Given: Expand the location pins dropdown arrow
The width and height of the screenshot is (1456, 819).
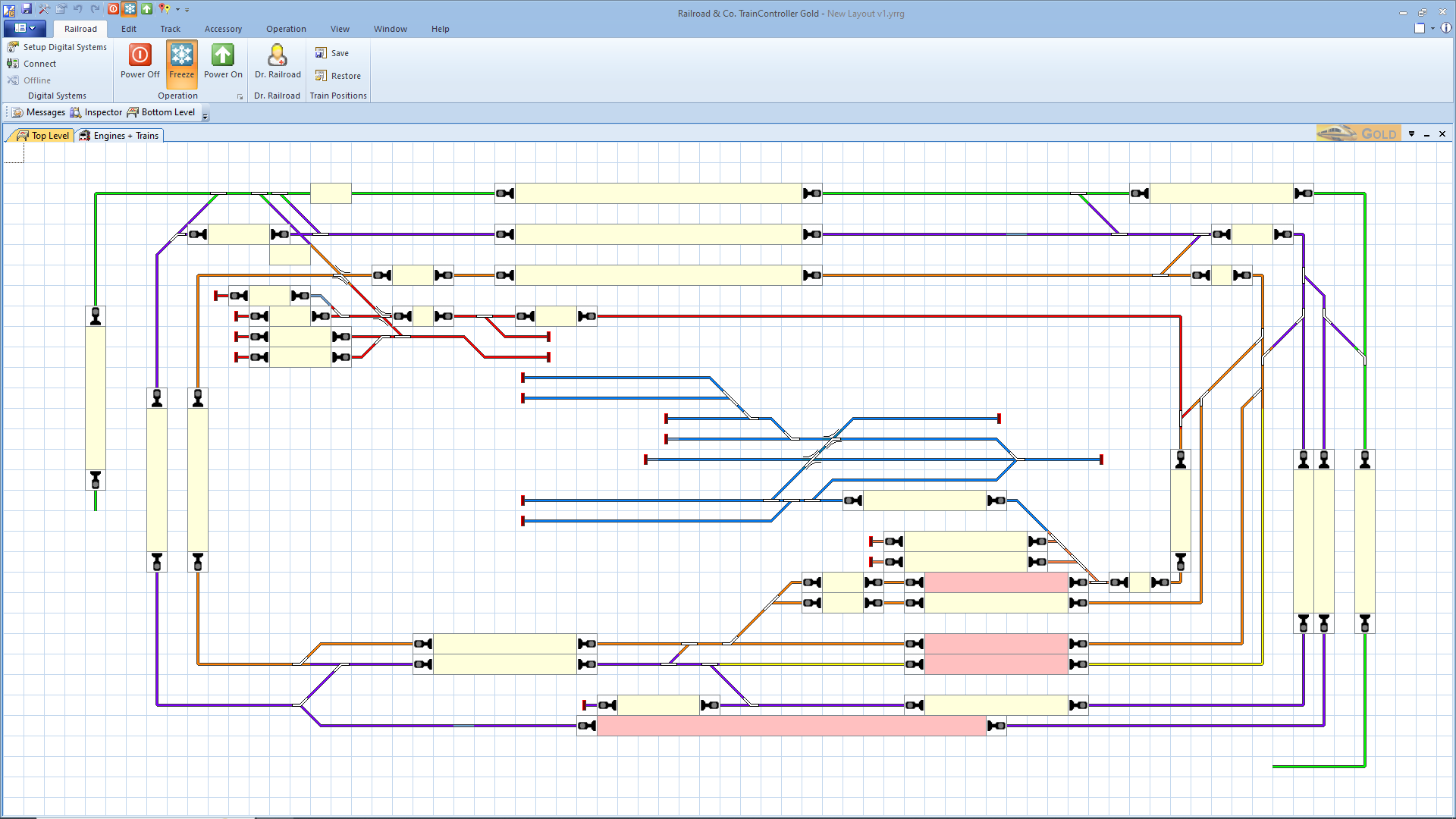Looking at the screenshot, I should click(x=177, y=9).
